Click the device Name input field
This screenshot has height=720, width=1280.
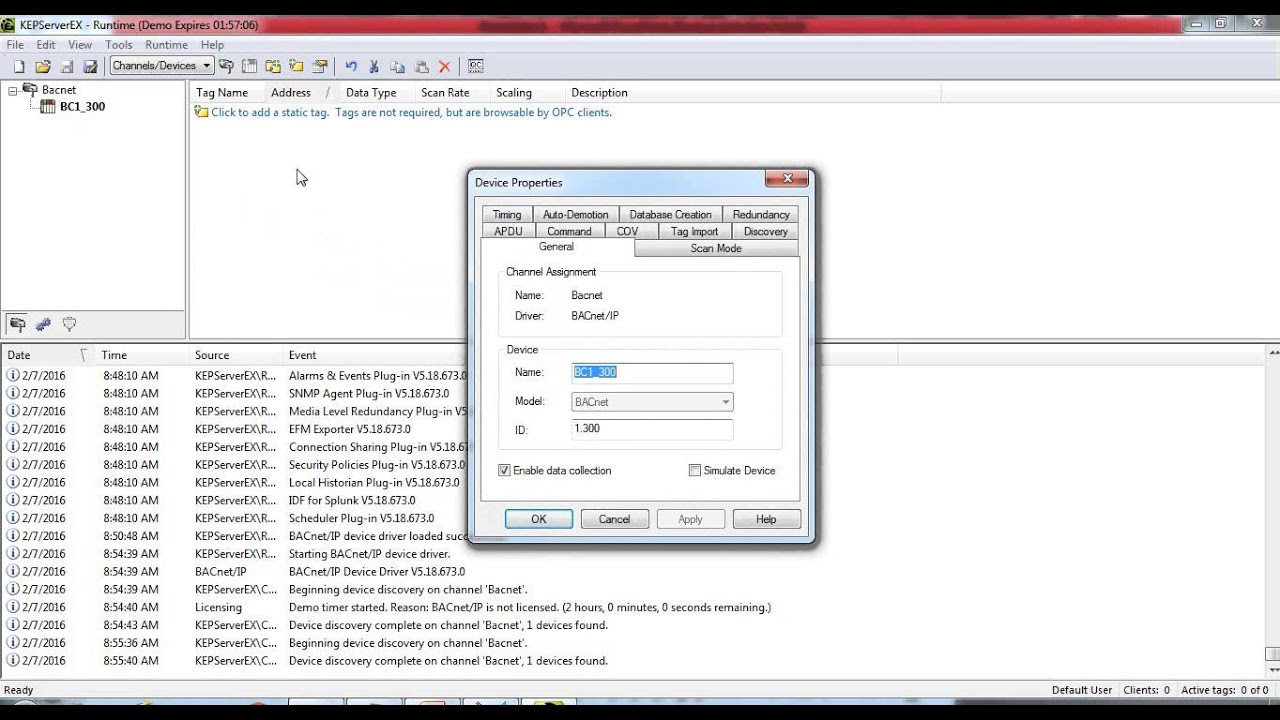(x=652, y=372)
